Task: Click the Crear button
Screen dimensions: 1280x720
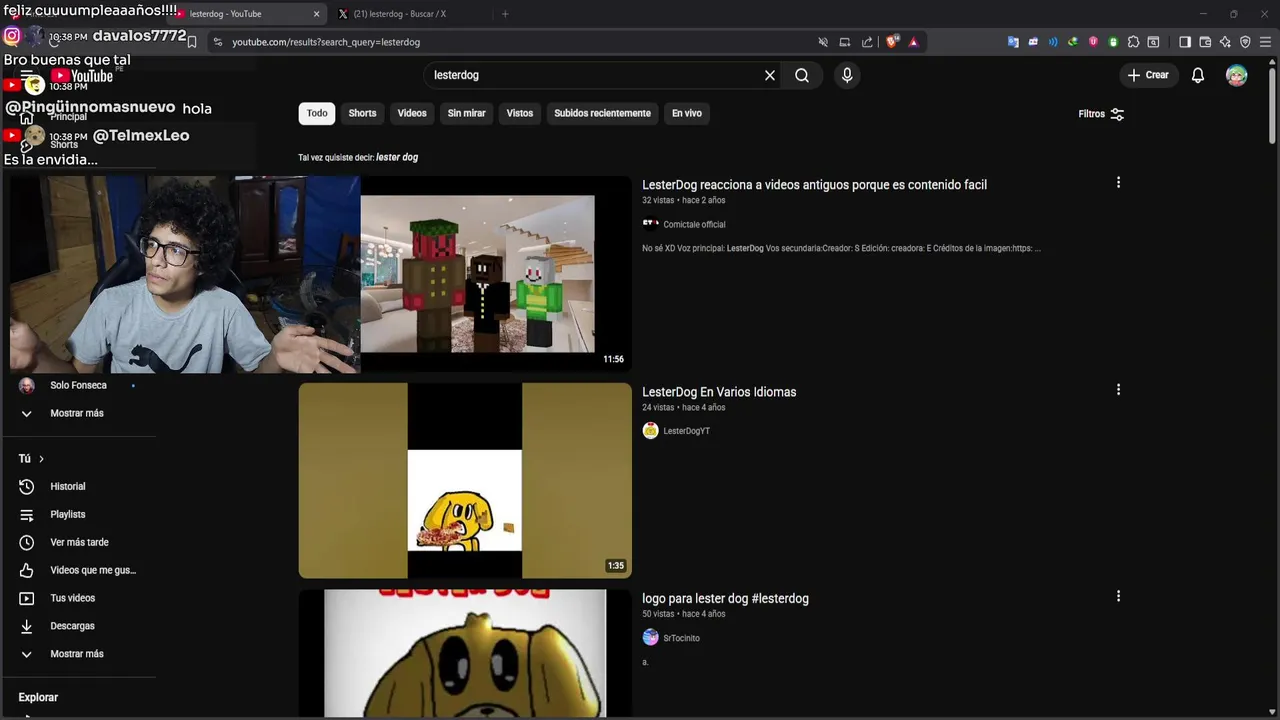Action: coord(1148,75)
